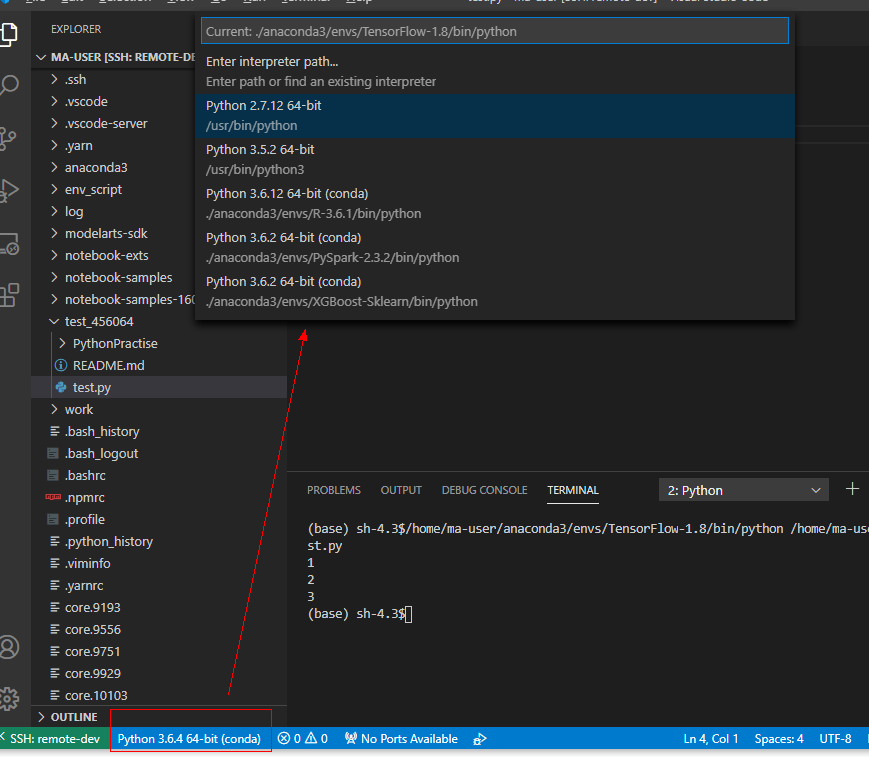Image resolution: width=869 pixels, height=757 pixels.
Task: Open Source Control view icon
Action: [x=8, y=139]
